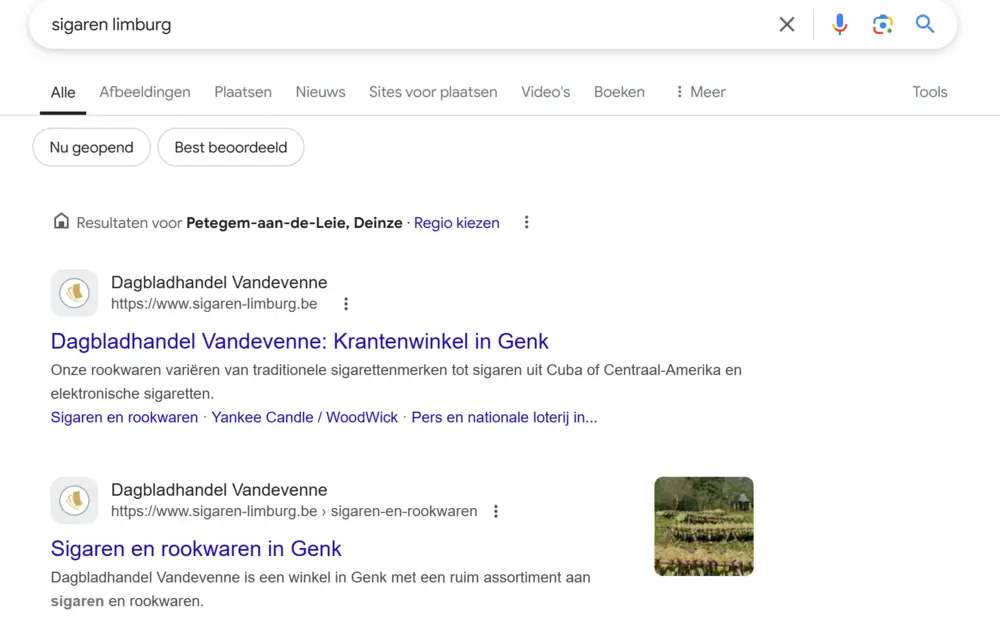Submit search with the magnifying glass icon

click(x=925, y=24)
